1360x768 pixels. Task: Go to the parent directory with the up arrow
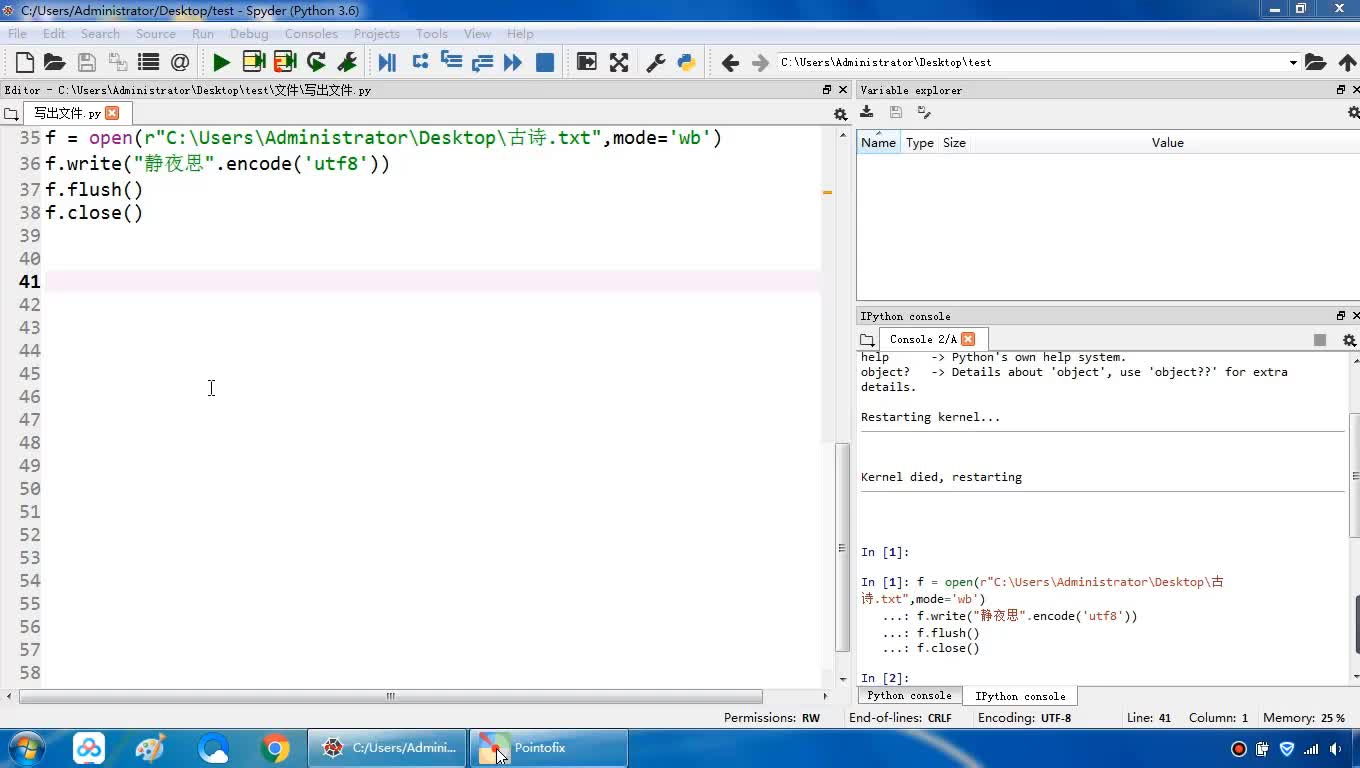(1347, 62)
